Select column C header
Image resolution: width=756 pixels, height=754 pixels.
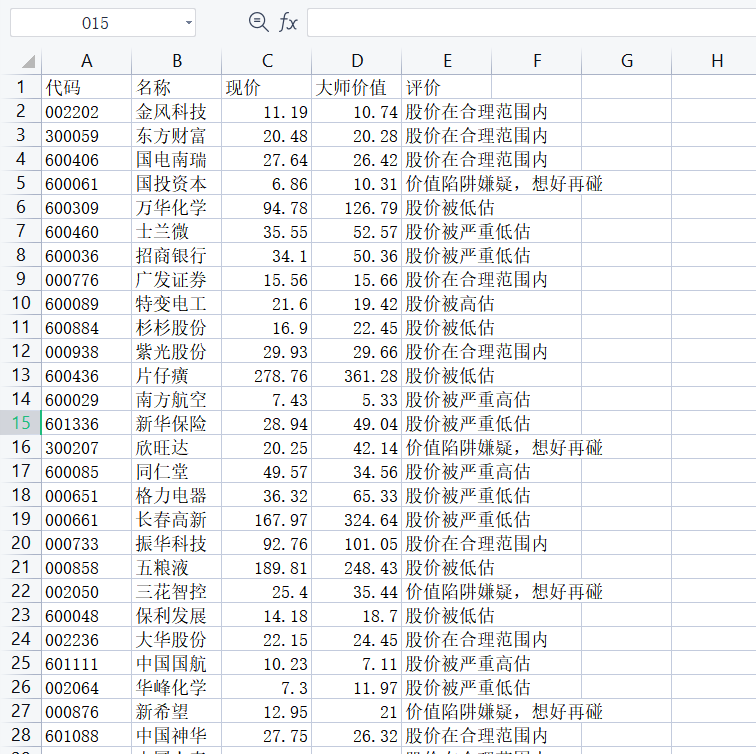(x=267, y=61)
